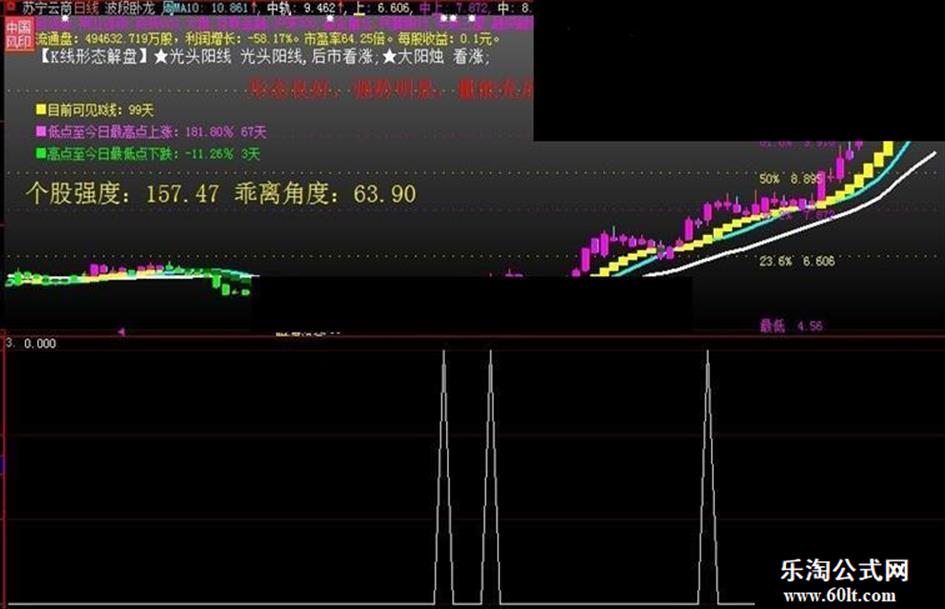Click the red 中国凤印 logo badge
Screen dimensions: 945x609
point(19,34)
